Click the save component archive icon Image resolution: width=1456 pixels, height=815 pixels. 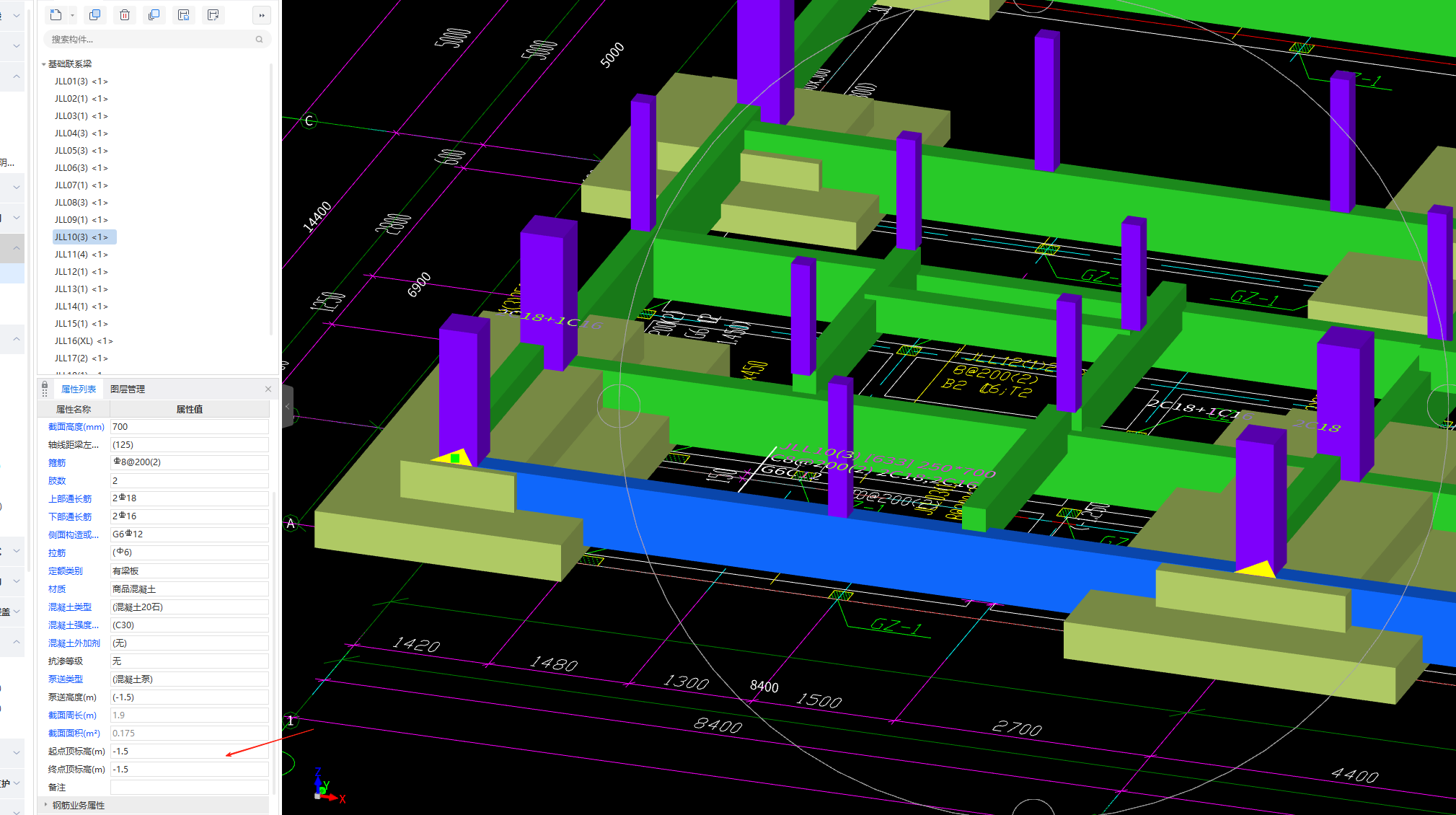184,15
